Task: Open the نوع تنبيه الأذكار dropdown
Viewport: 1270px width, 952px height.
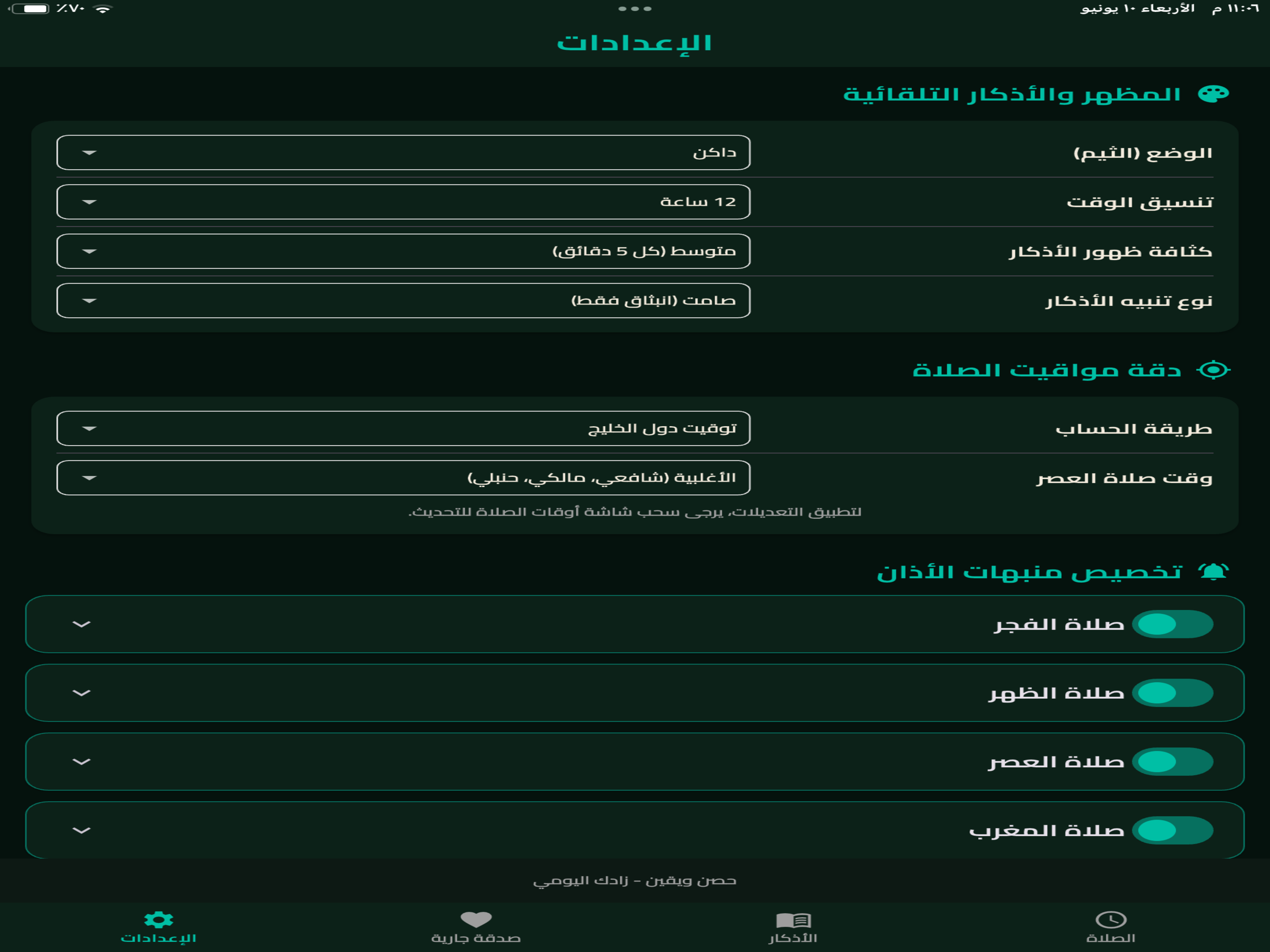Action: pos(404,301)
